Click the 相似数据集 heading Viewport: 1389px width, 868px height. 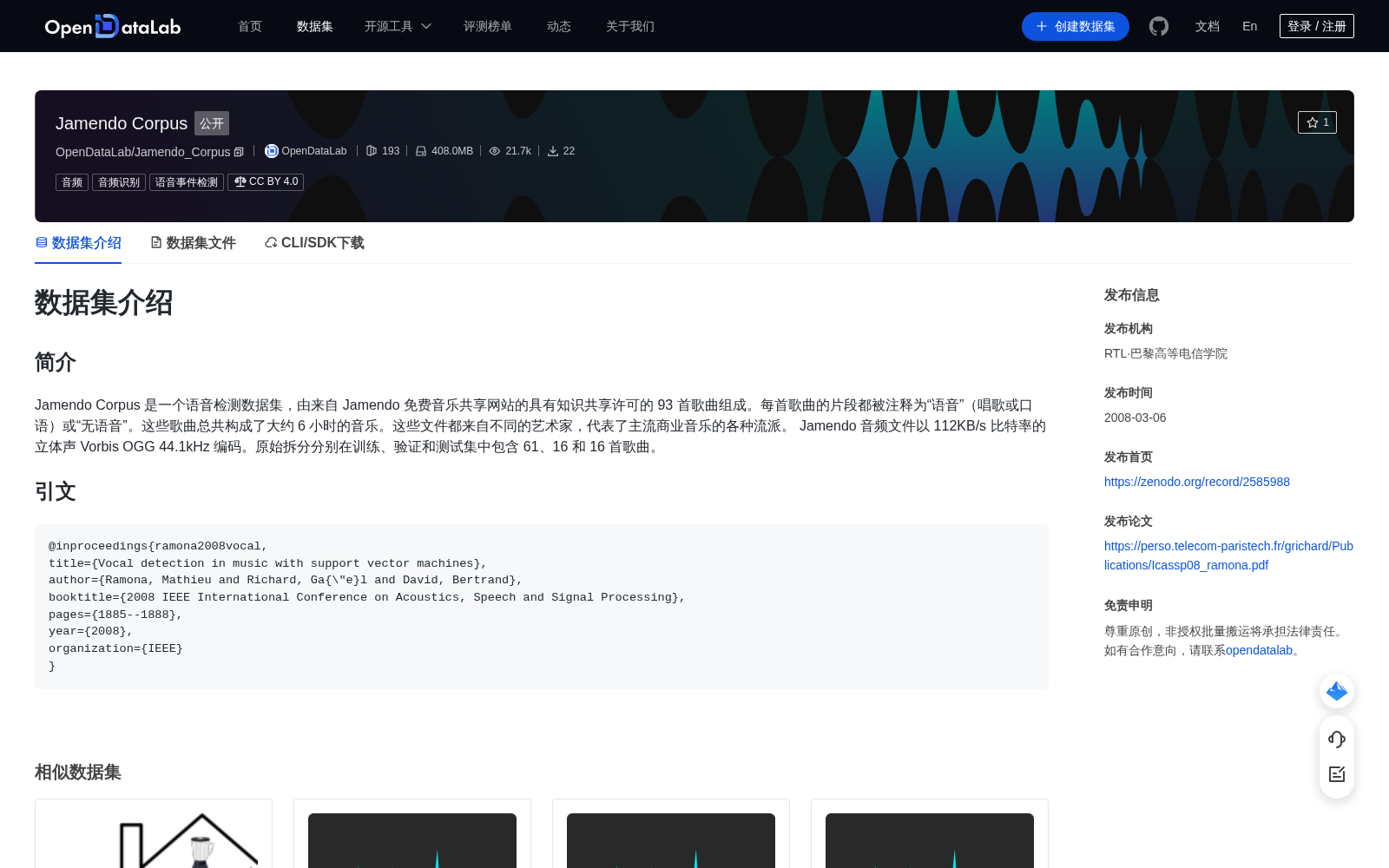coord(78,772)
